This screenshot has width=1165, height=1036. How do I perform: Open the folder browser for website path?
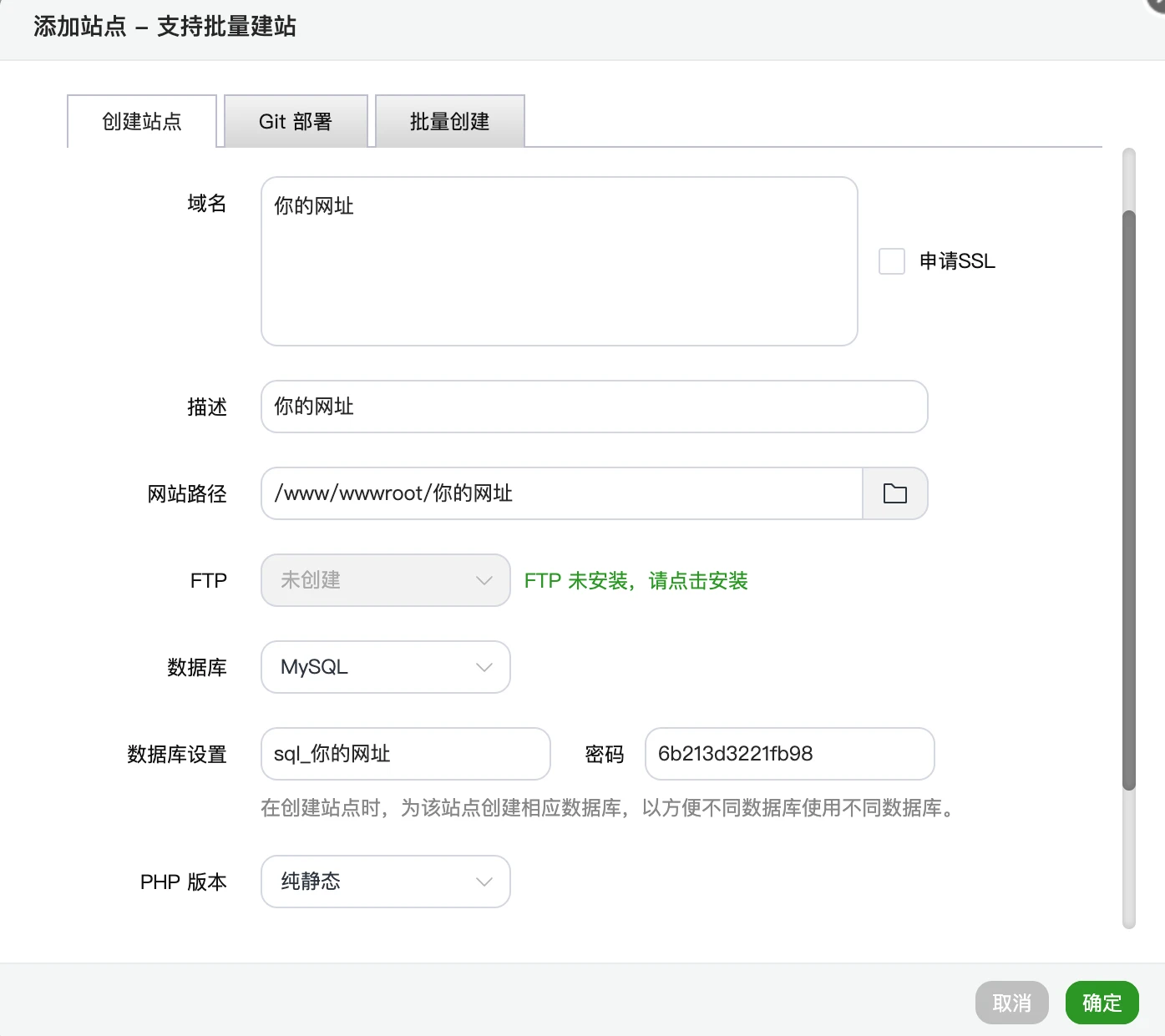point(894,493)
